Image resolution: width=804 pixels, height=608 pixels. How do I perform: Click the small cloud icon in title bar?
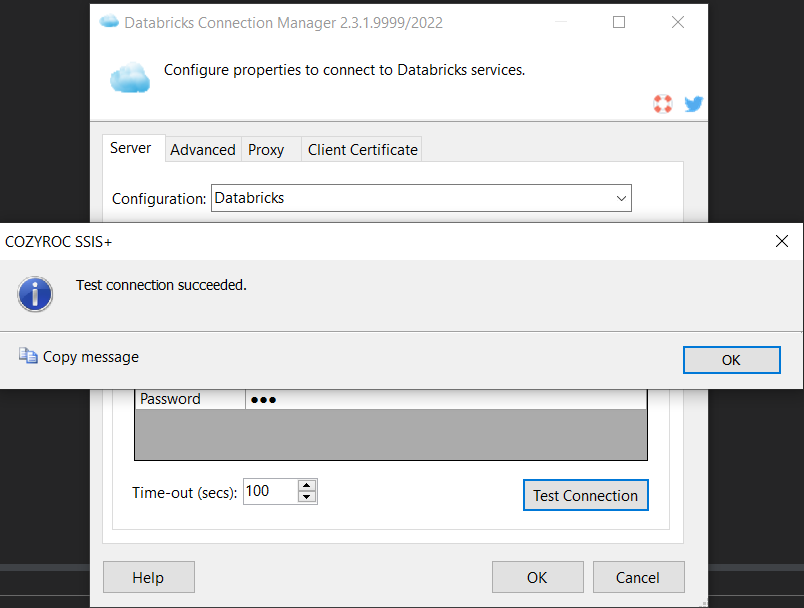click(109, 22)
